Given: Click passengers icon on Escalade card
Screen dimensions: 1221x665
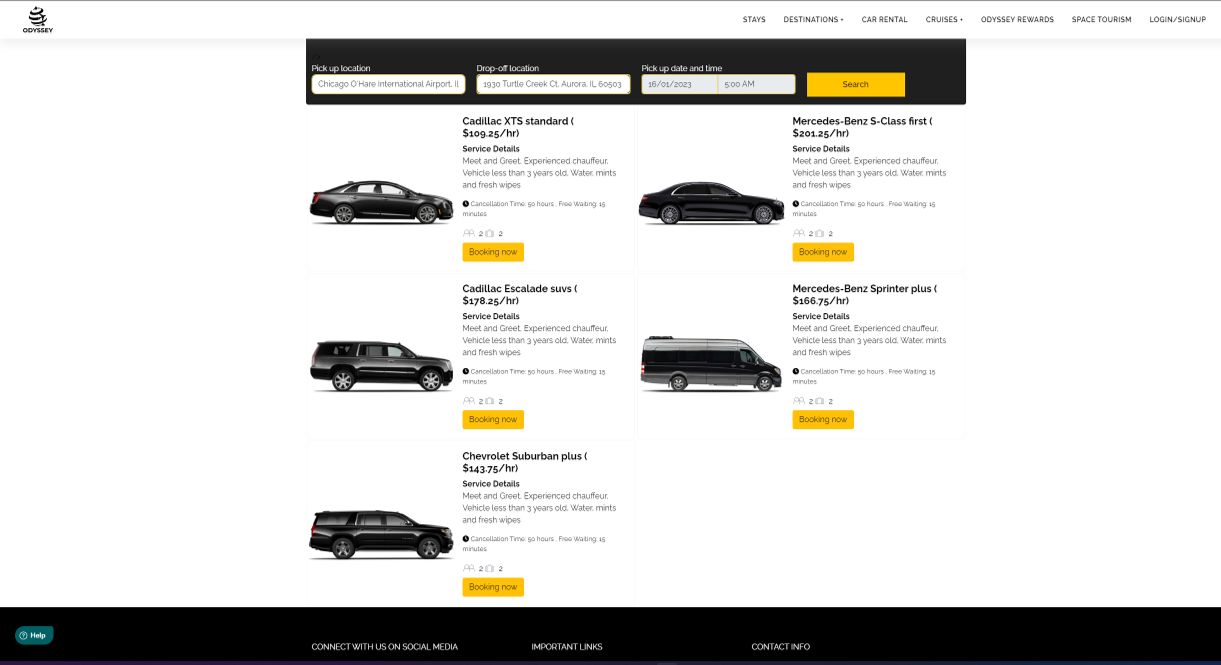Looking at the screenshot, I should pos(469,401).
